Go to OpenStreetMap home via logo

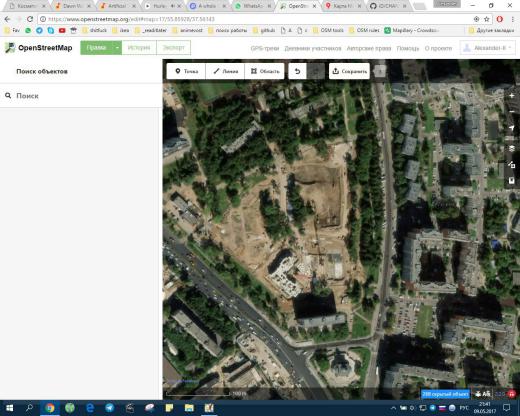[39, 48]
